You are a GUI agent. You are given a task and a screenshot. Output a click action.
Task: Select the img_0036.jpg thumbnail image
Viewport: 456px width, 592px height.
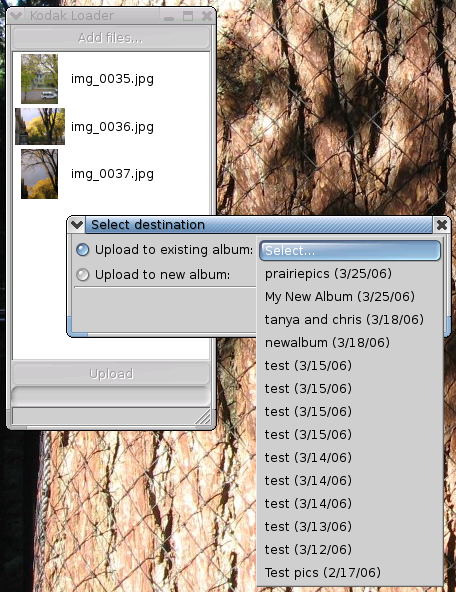[x=40, y=126]
